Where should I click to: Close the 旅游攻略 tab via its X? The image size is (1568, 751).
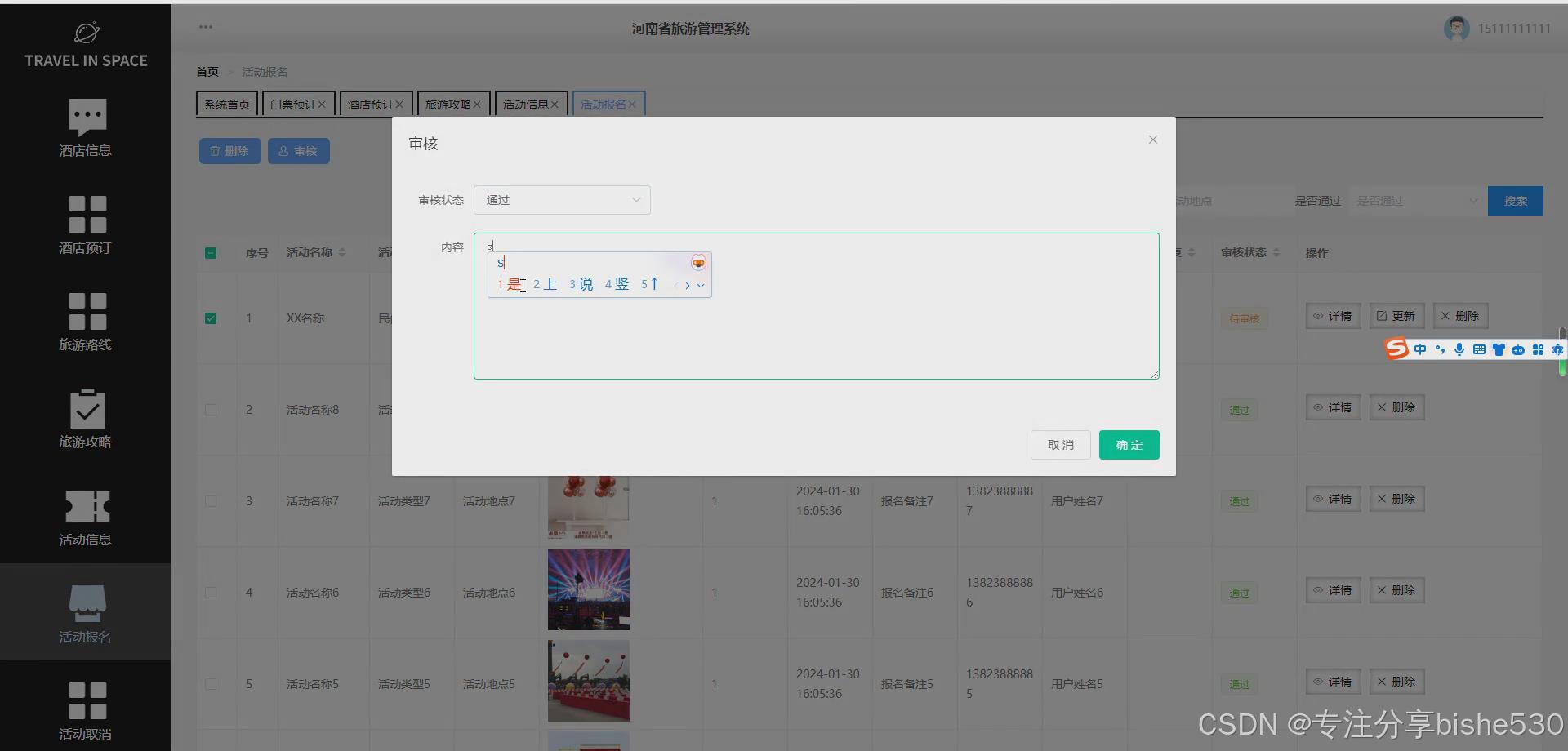click(477, 104)
